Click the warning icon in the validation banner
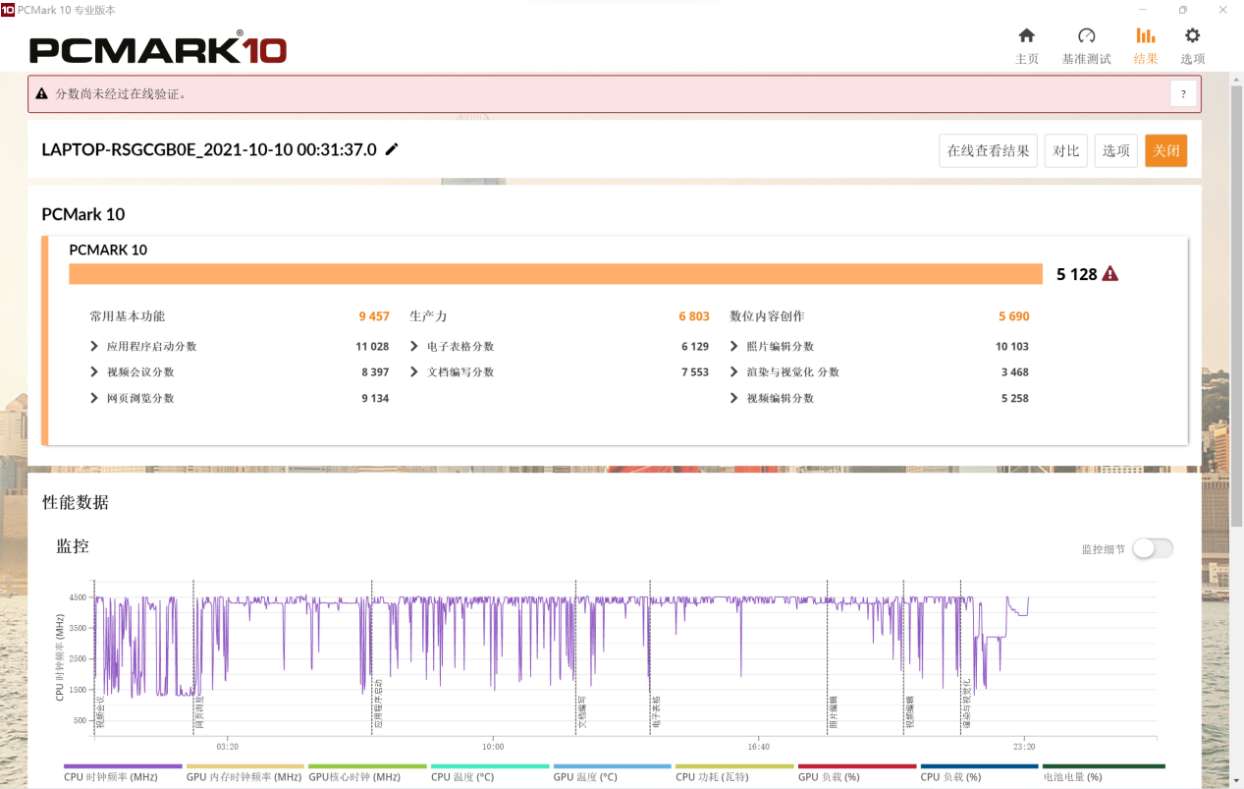The height and width of the screenshot is (789, 1244). (42, 94)
